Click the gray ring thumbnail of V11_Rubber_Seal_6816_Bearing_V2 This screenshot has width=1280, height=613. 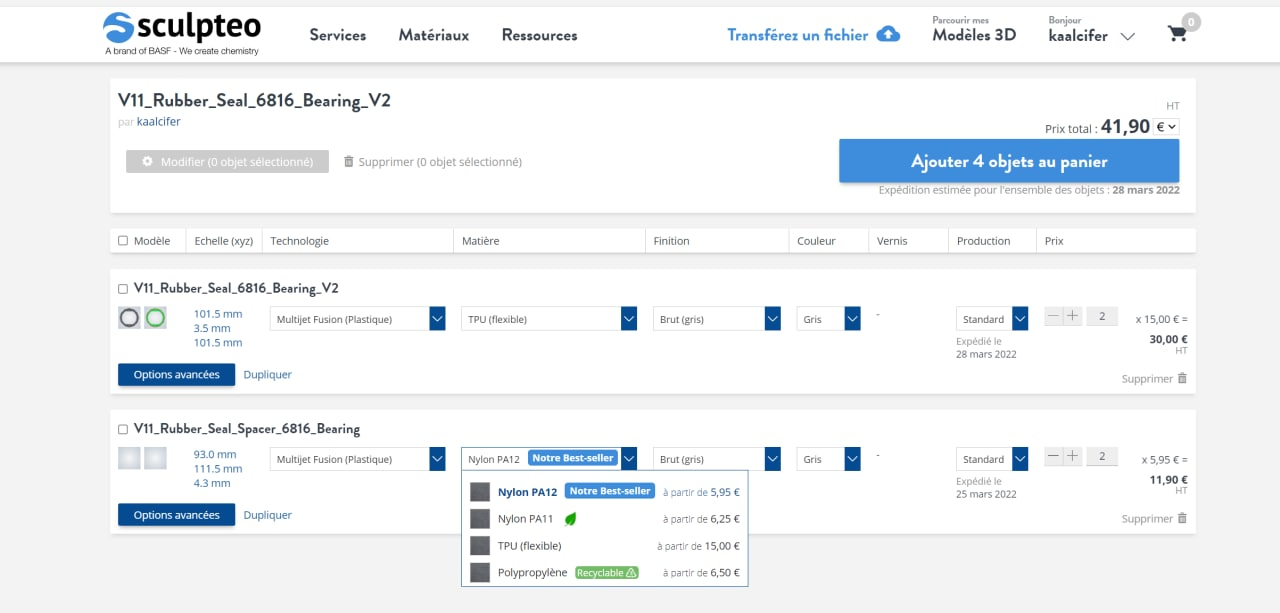coord(129,318)
